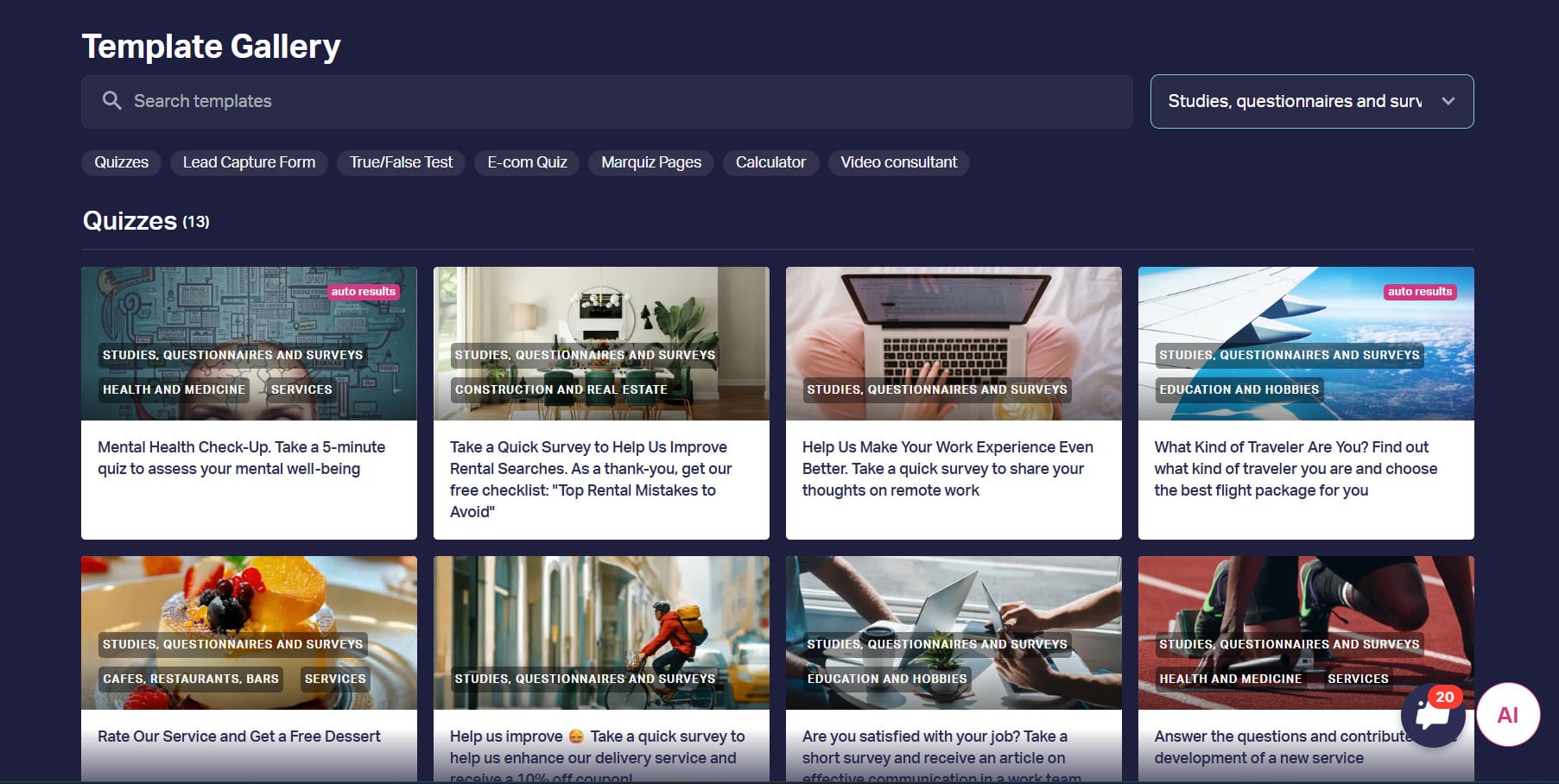1559x784 pixels.
Task: Open Mental Health Check-Up template thumbnail
Action: [249, 344]
